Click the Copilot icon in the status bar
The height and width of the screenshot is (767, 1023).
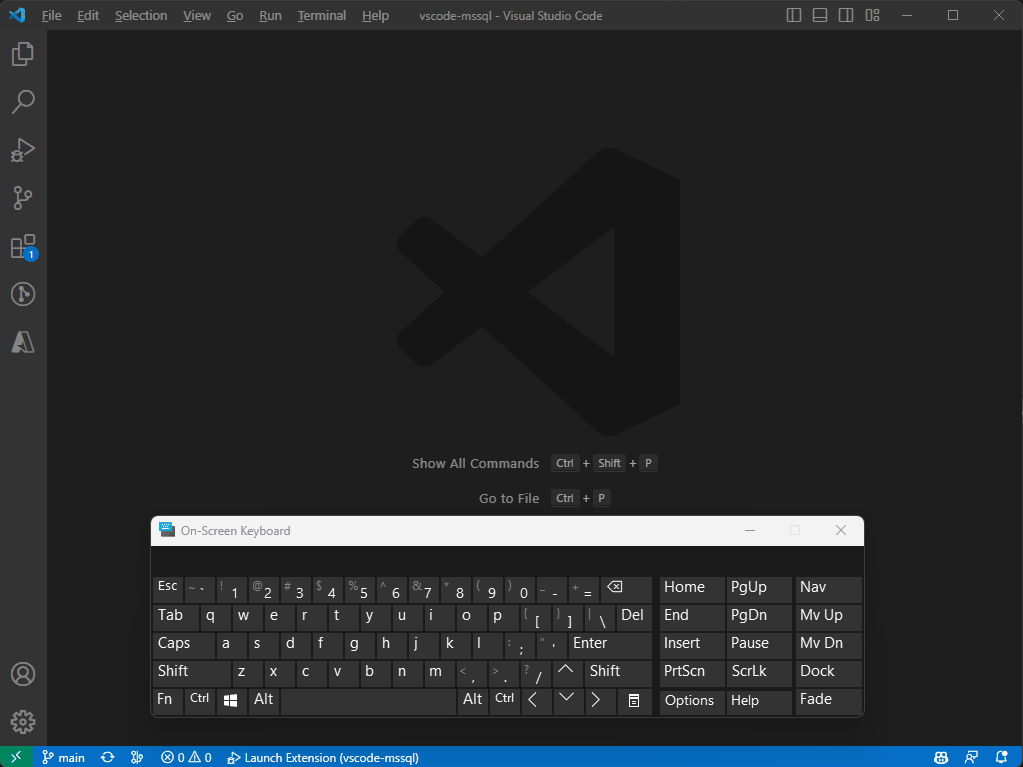[940, 757]
